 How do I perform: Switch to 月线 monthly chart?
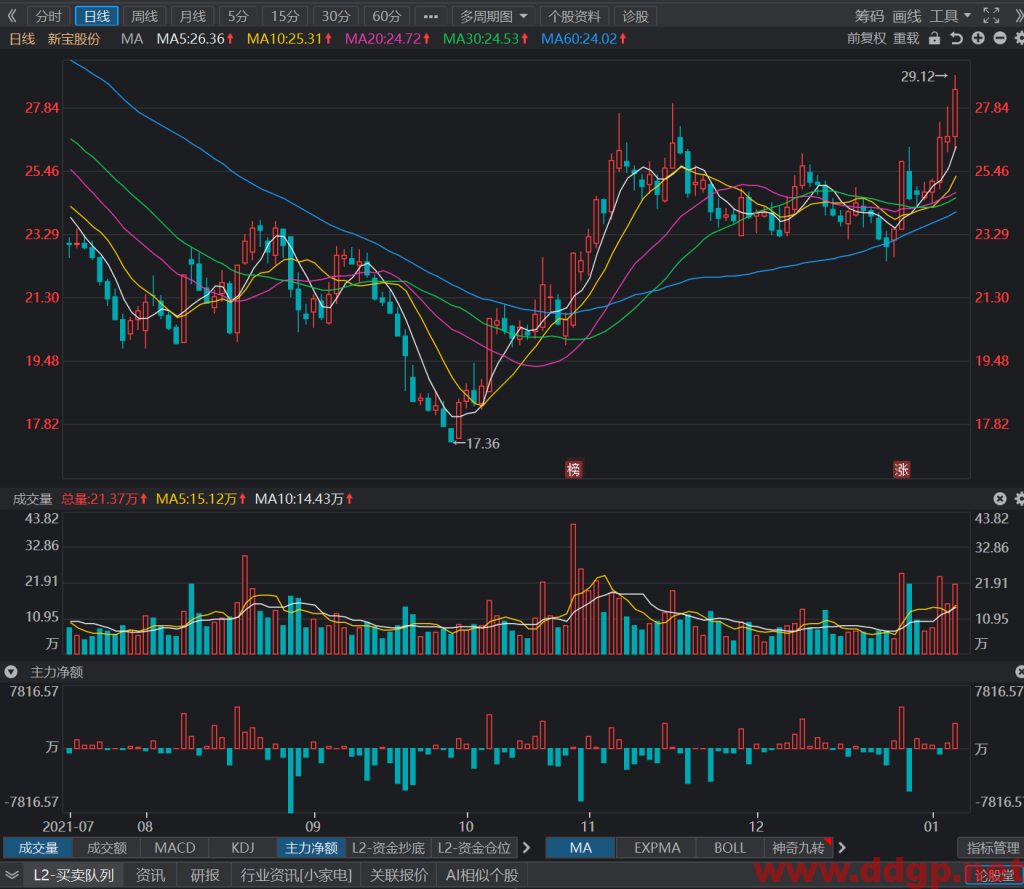(x=193, y=16)
